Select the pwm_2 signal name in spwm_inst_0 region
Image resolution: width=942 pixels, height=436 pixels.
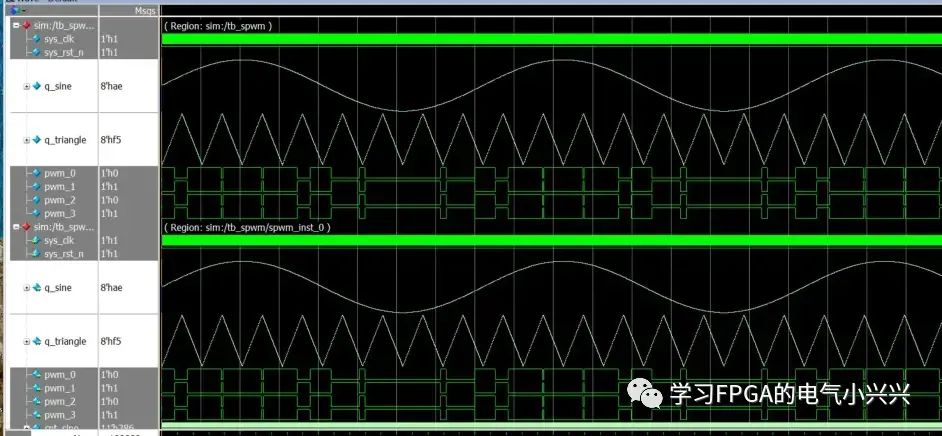click(x=60, y=401)
